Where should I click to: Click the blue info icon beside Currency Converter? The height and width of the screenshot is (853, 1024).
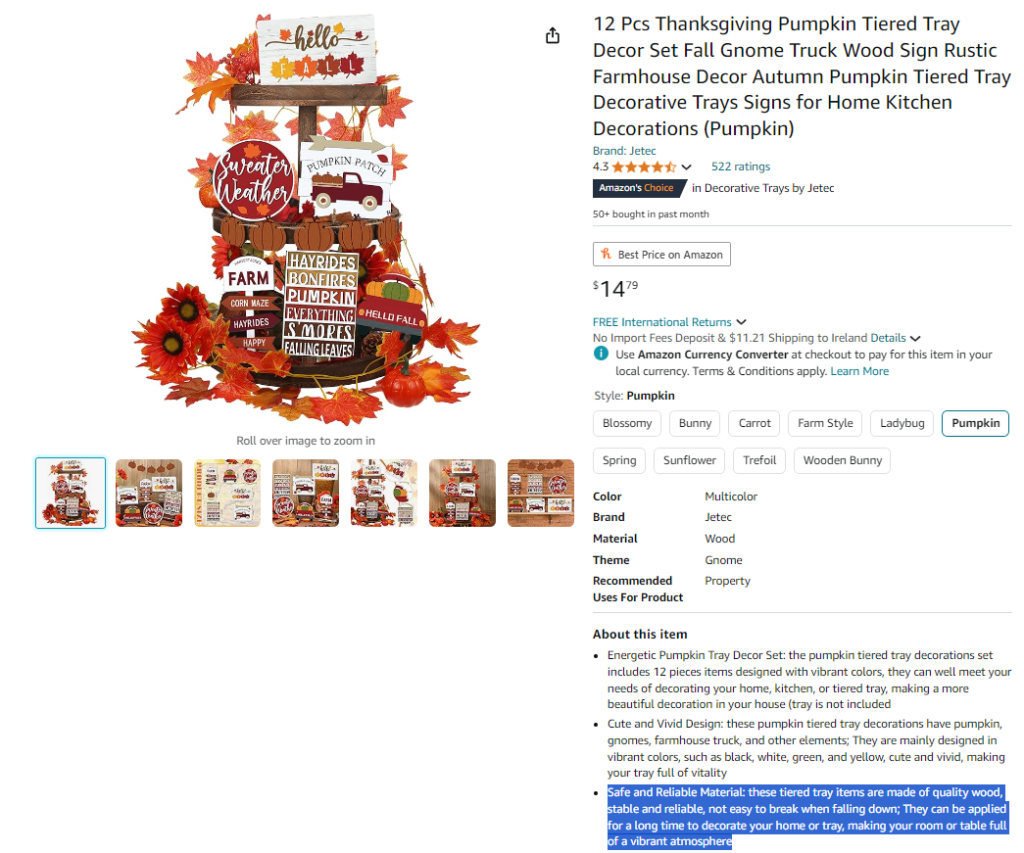(x=600, y=354)
